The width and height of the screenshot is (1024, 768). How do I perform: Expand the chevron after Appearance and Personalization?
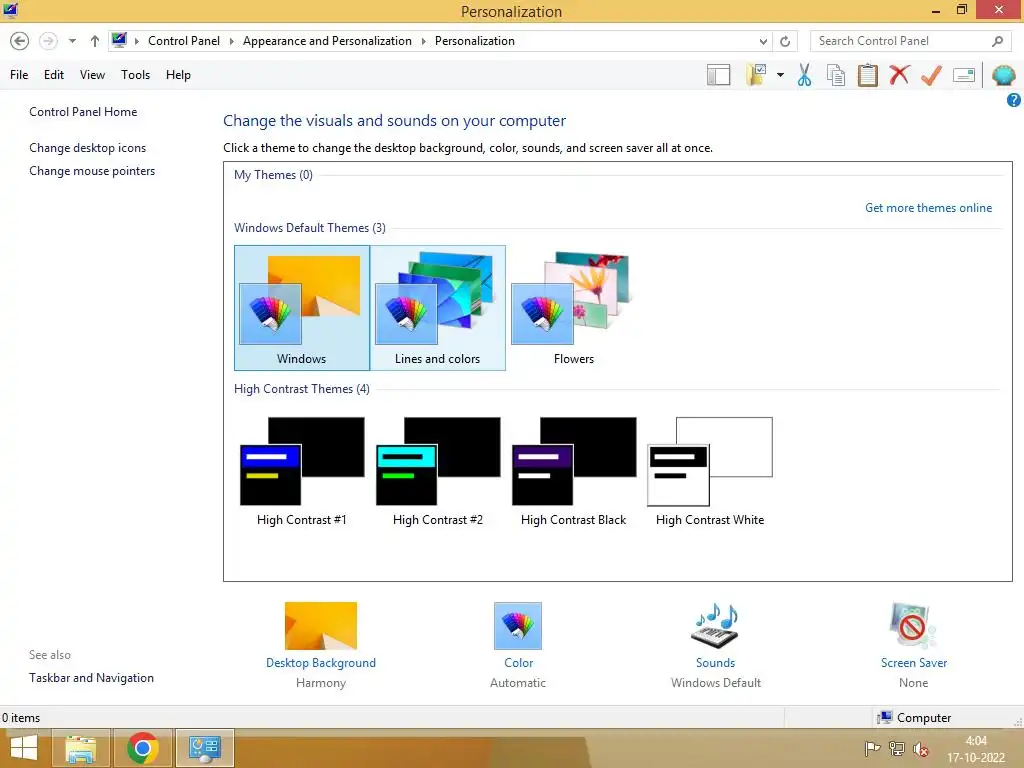click(423, 41)
